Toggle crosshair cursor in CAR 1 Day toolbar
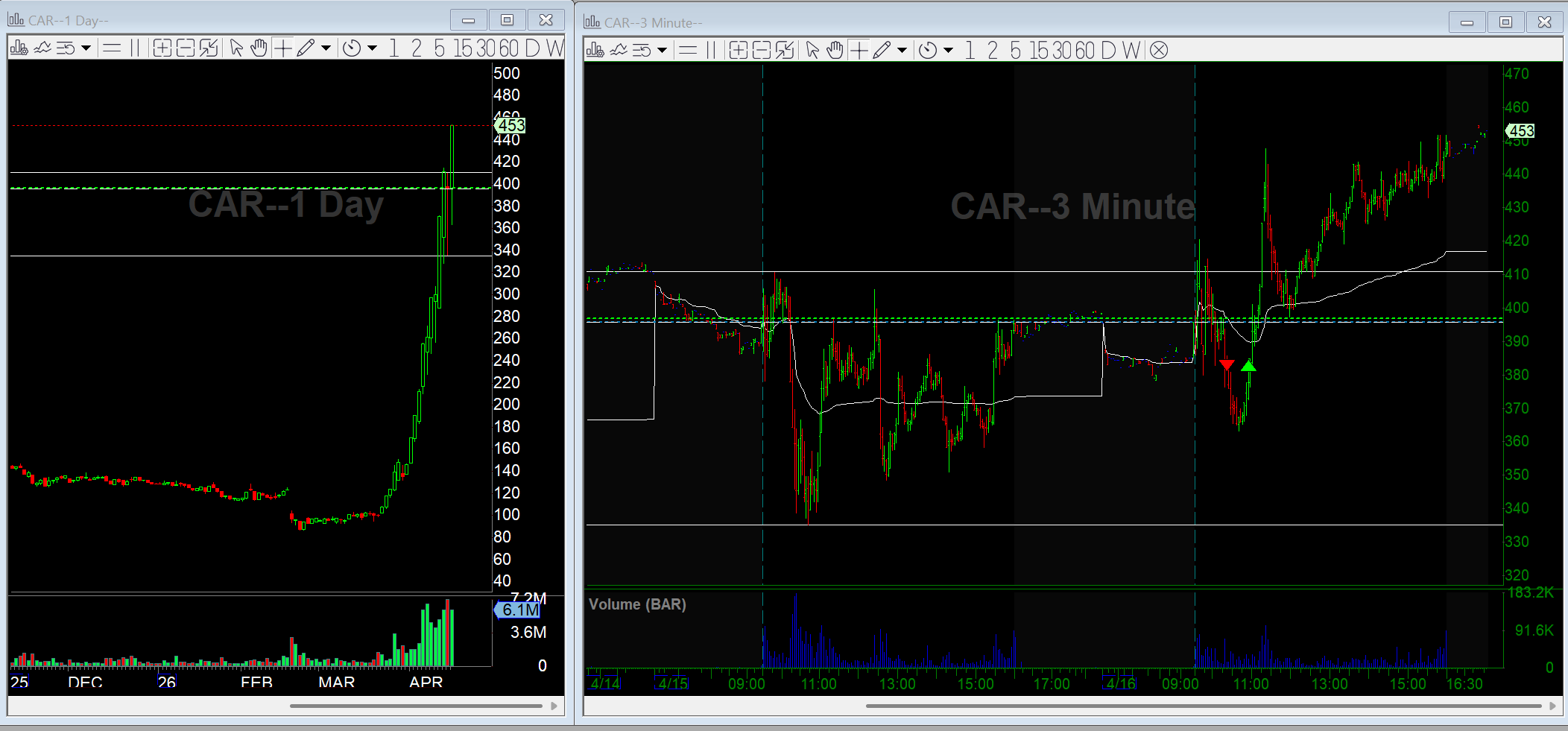The image size is (1568, 731). (x=282, y=48)
